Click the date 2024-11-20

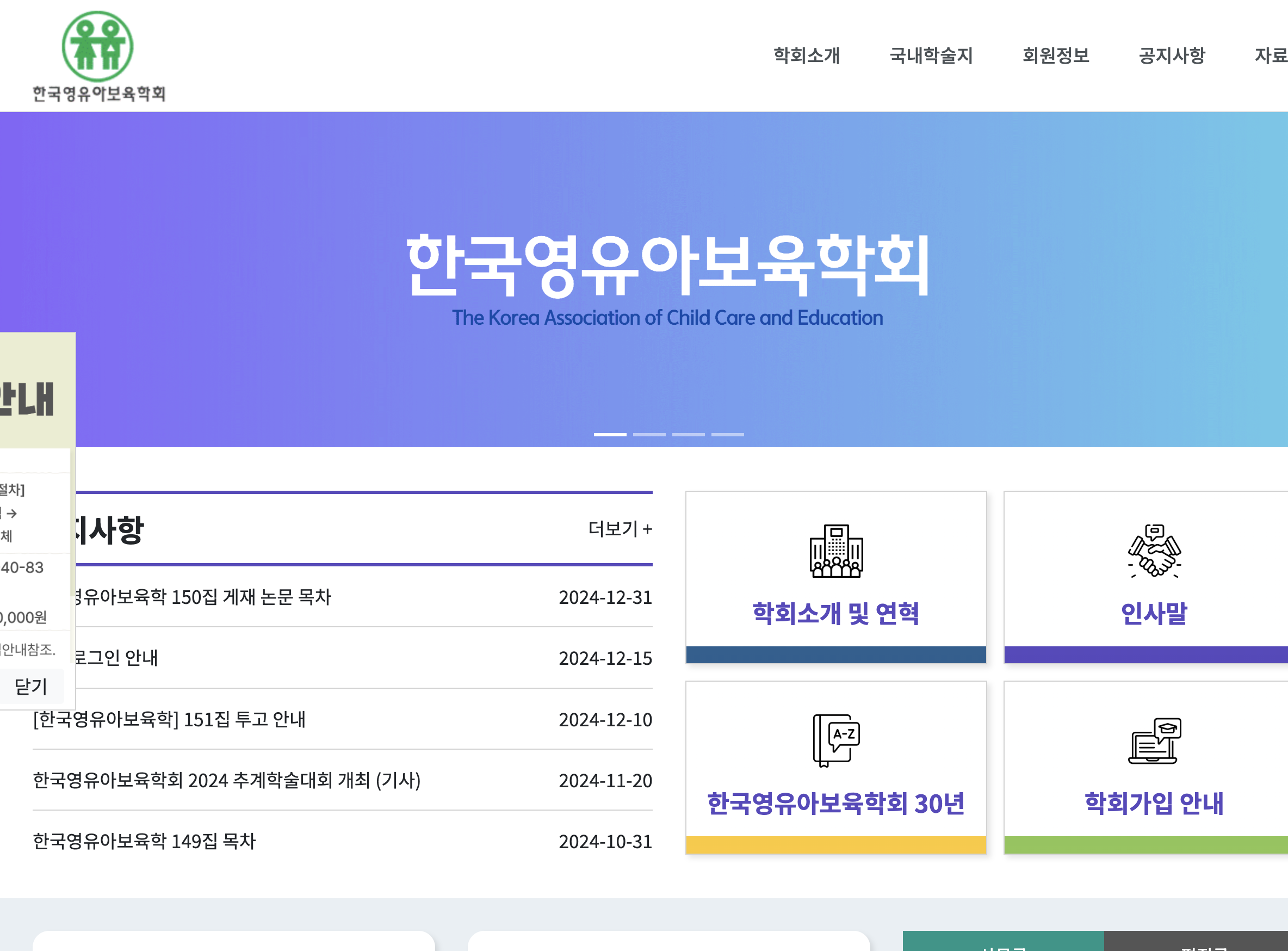[x=605, y=781]
